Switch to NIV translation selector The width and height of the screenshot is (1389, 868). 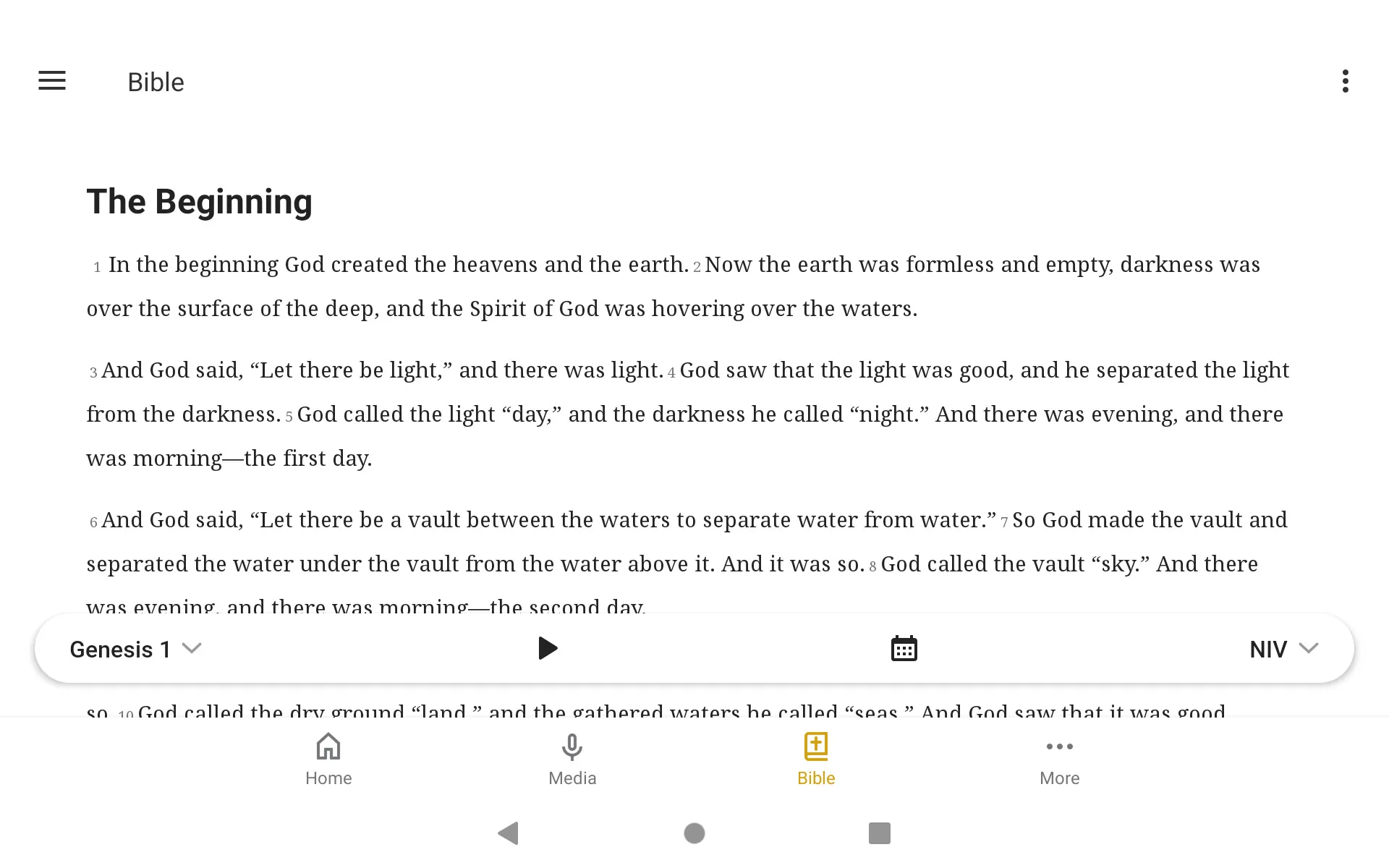[x=1283, y=648]
